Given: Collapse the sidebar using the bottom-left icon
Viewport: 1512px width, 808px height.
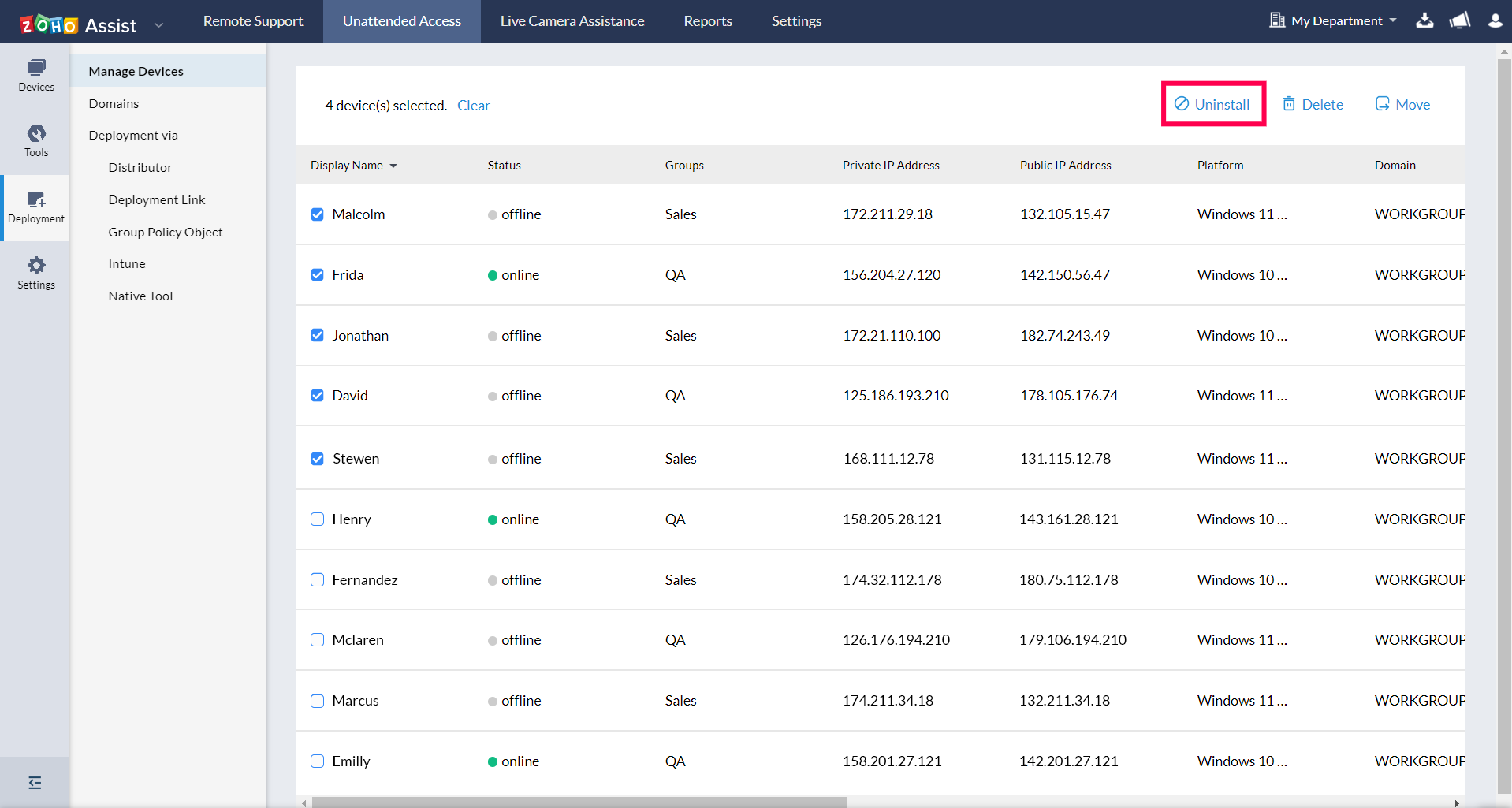Looking at the screenshot, I should (x=35, y=782).
